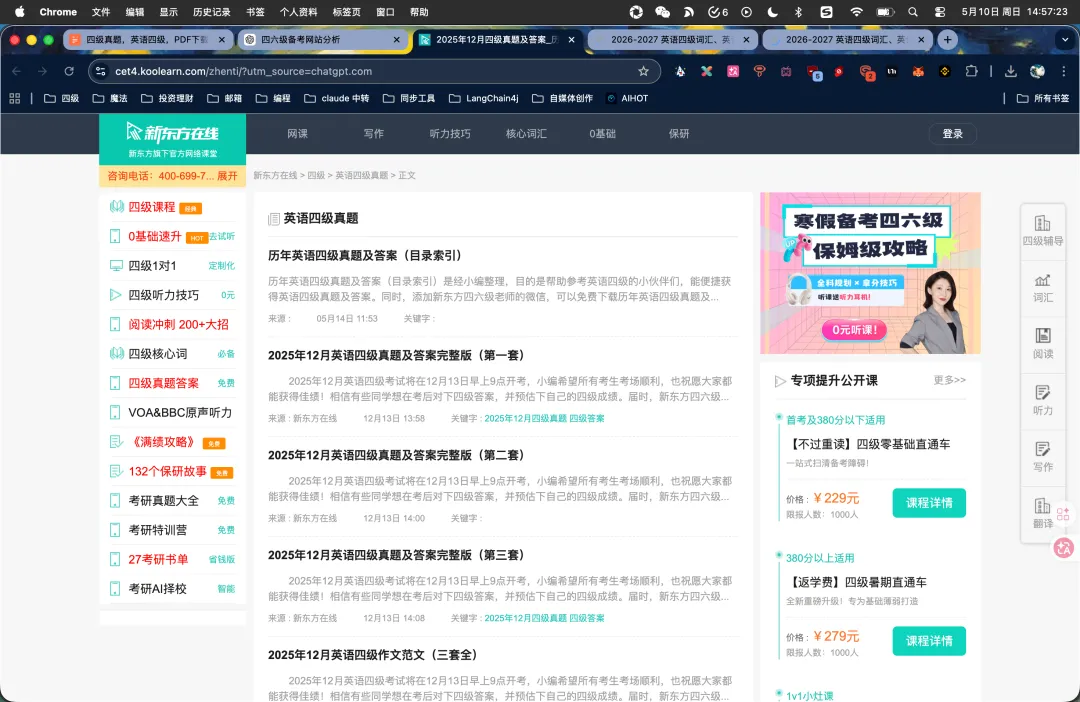Open macOS Control Center icon

[x=939, y=12]
